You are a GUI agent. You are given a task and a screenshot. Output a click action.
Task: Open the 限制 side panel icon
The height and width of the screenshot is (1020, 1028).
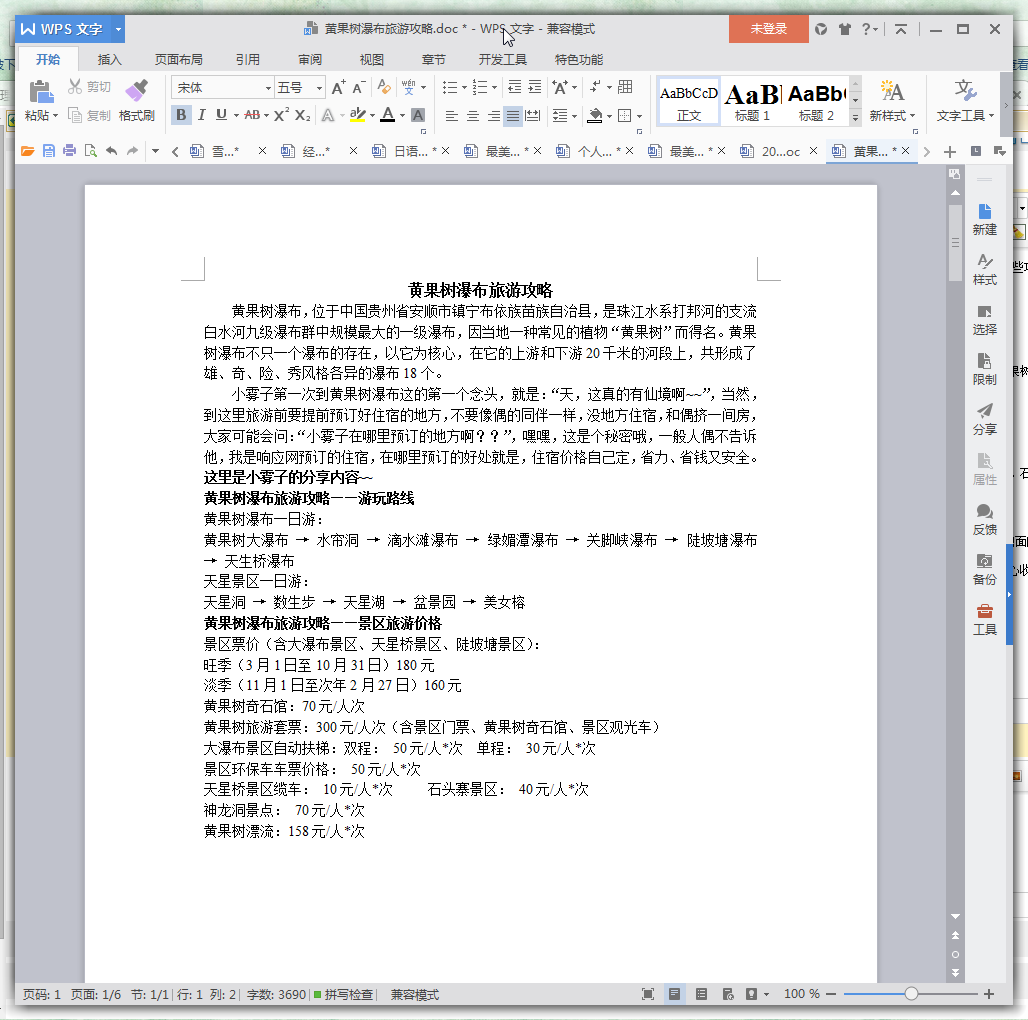tap(984, 369)
